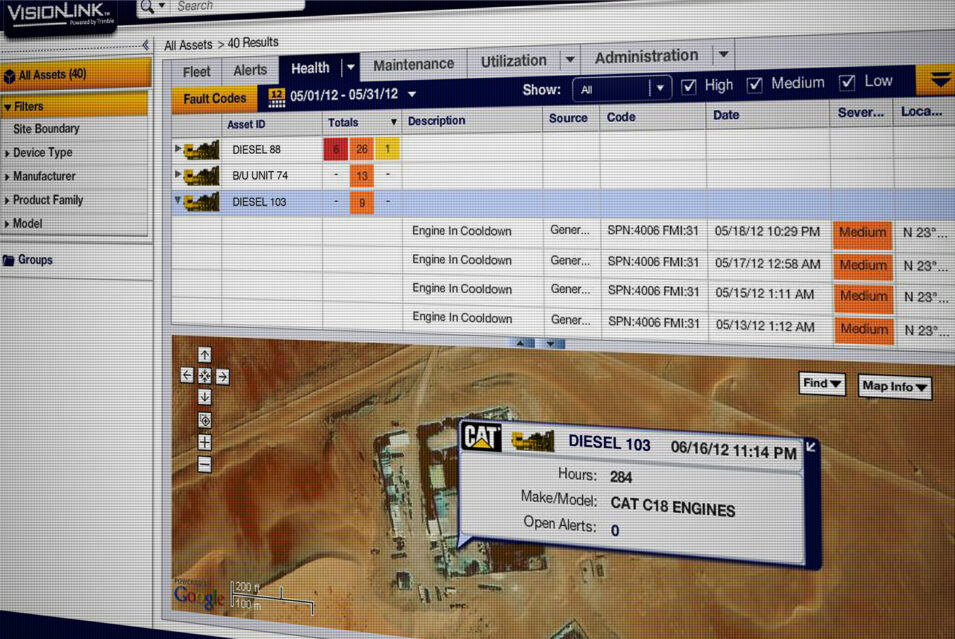Toggle the Low severity checkbox
The width and height of the screenshot is (955, 639).
[x=847, y=82]
